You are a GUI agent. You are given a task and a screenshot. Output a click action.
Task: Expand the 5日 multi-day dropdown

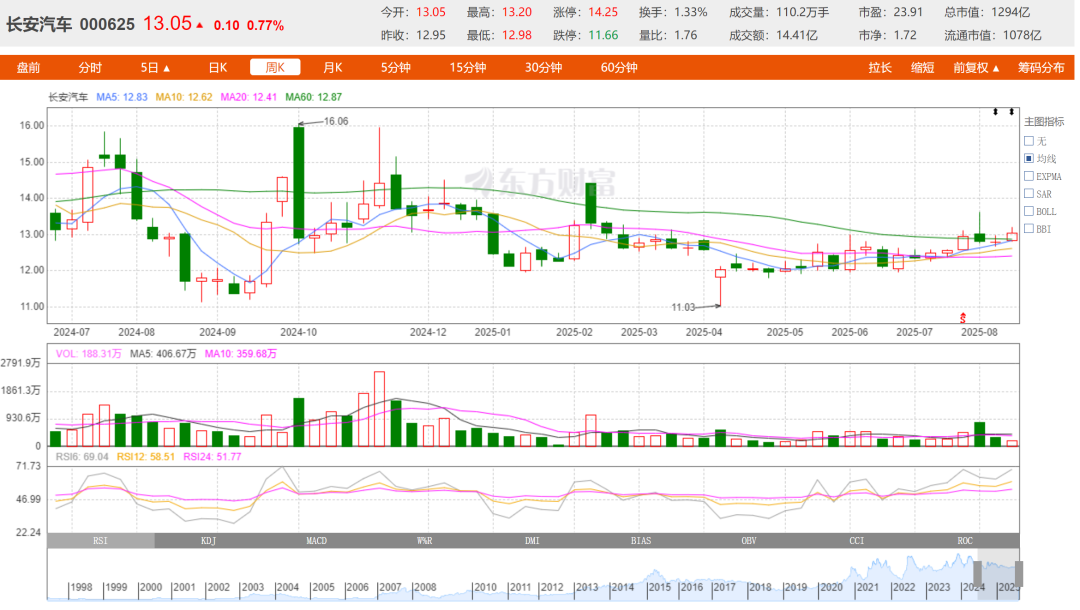click(x=155, y=67)
